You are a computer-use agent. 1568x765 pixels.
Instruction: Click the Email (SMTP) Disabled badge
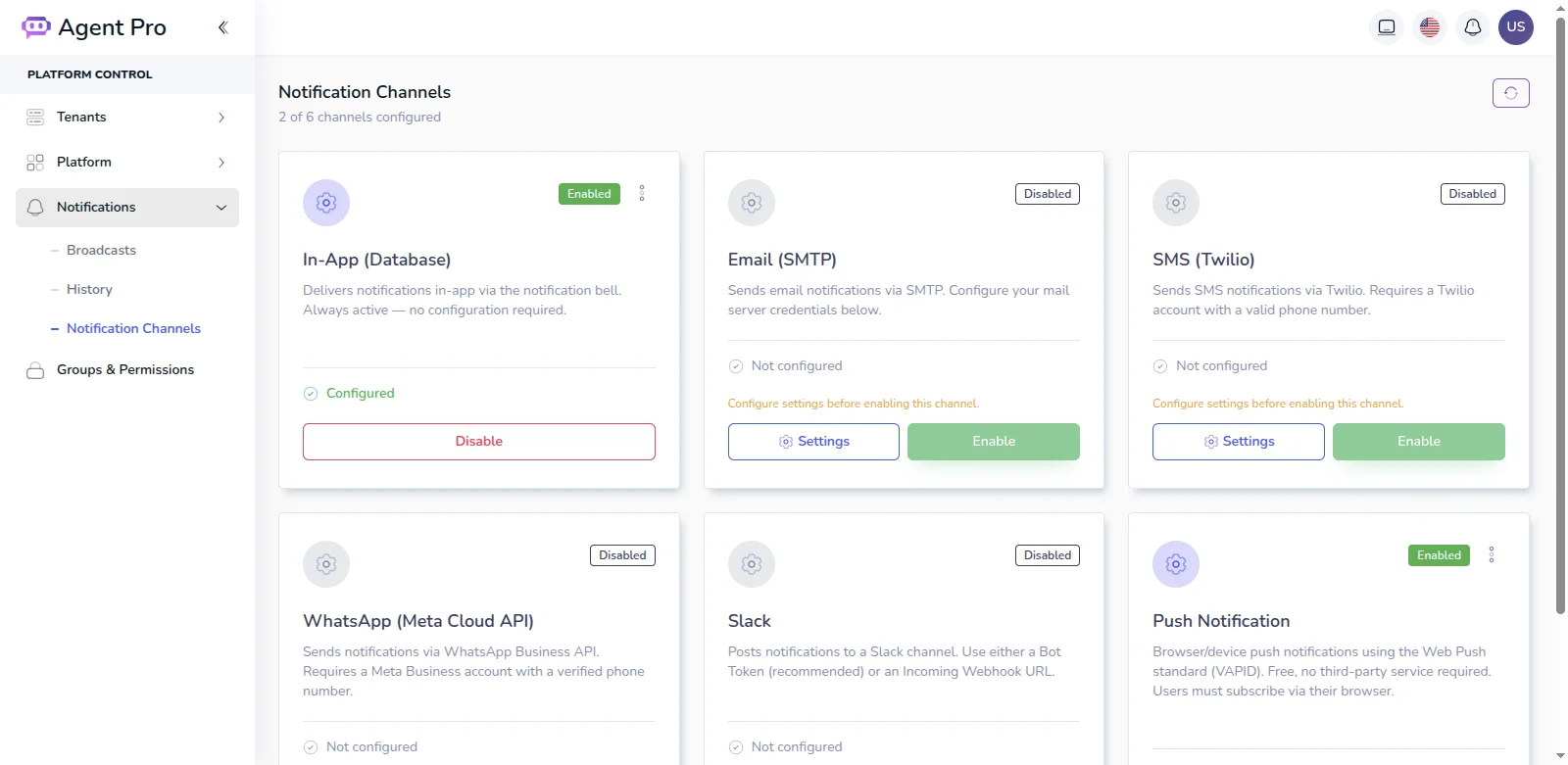point(1048,194)
